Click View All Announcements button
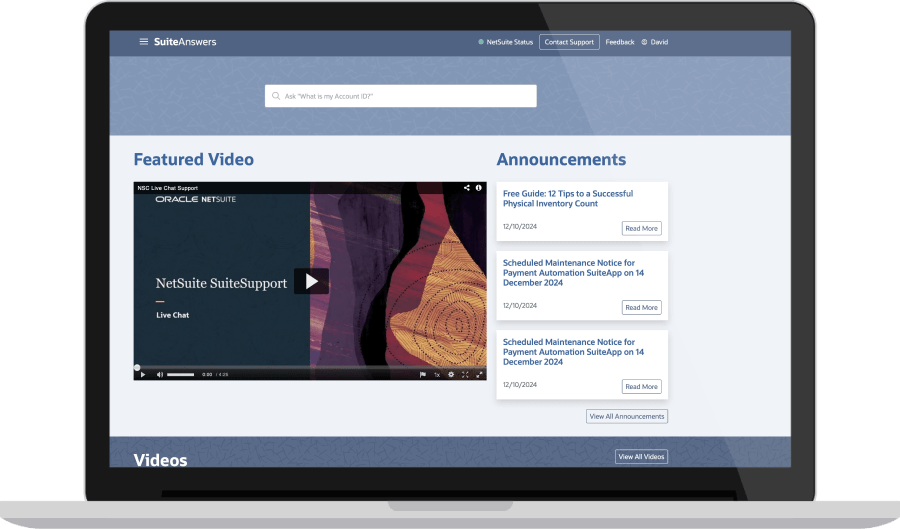 pyautogui.click(x=626, y=416)
